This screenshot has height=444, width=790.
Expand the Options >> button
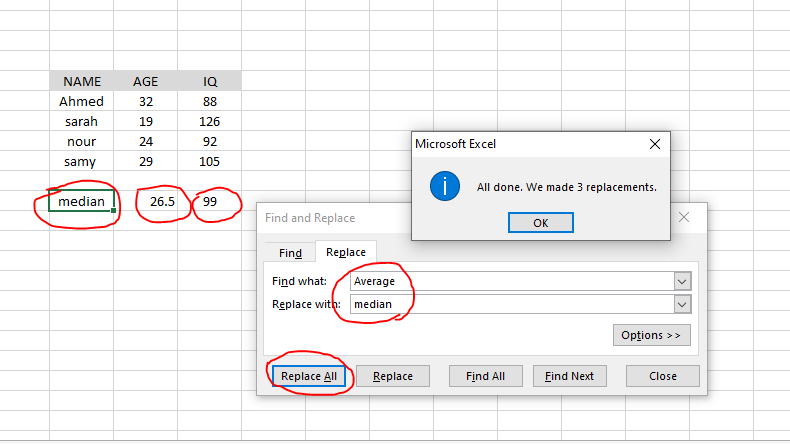pos(651,335)
